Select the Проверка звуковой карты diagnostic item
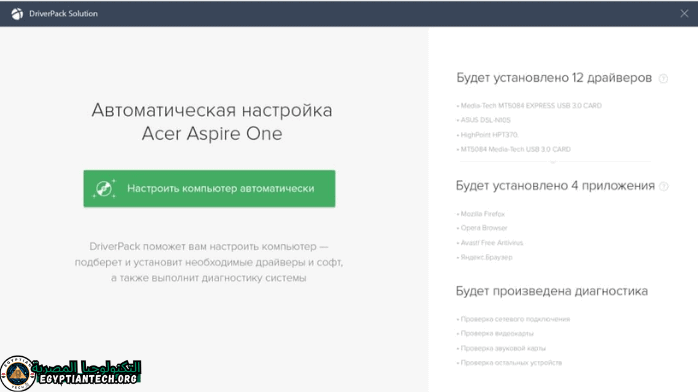The height and width of the screenshot is (392, 698). tap(503, 348)
